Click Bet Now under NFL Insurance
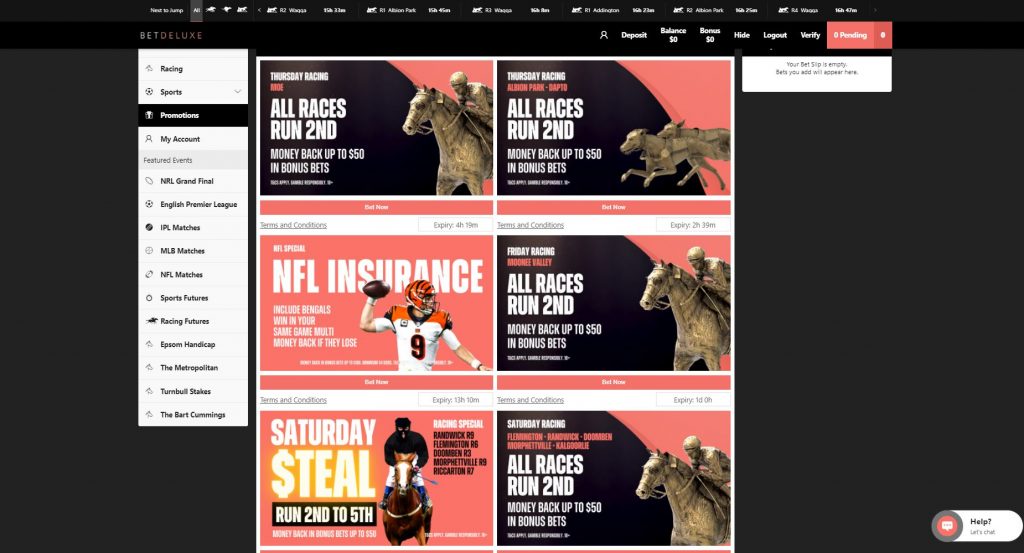The image size is (1024, 553). pyautogui.click(x=376, y=382)
